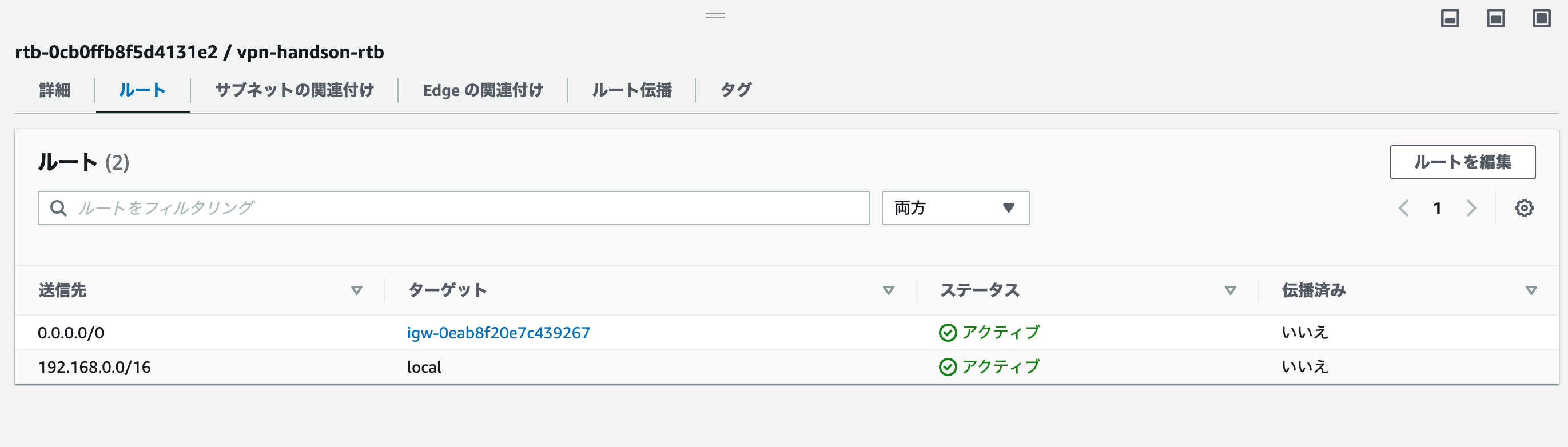Grab the panel resize handle at top
Image resolution: width=1568 pixels, height=447 pixels.
tap(715, 15)
